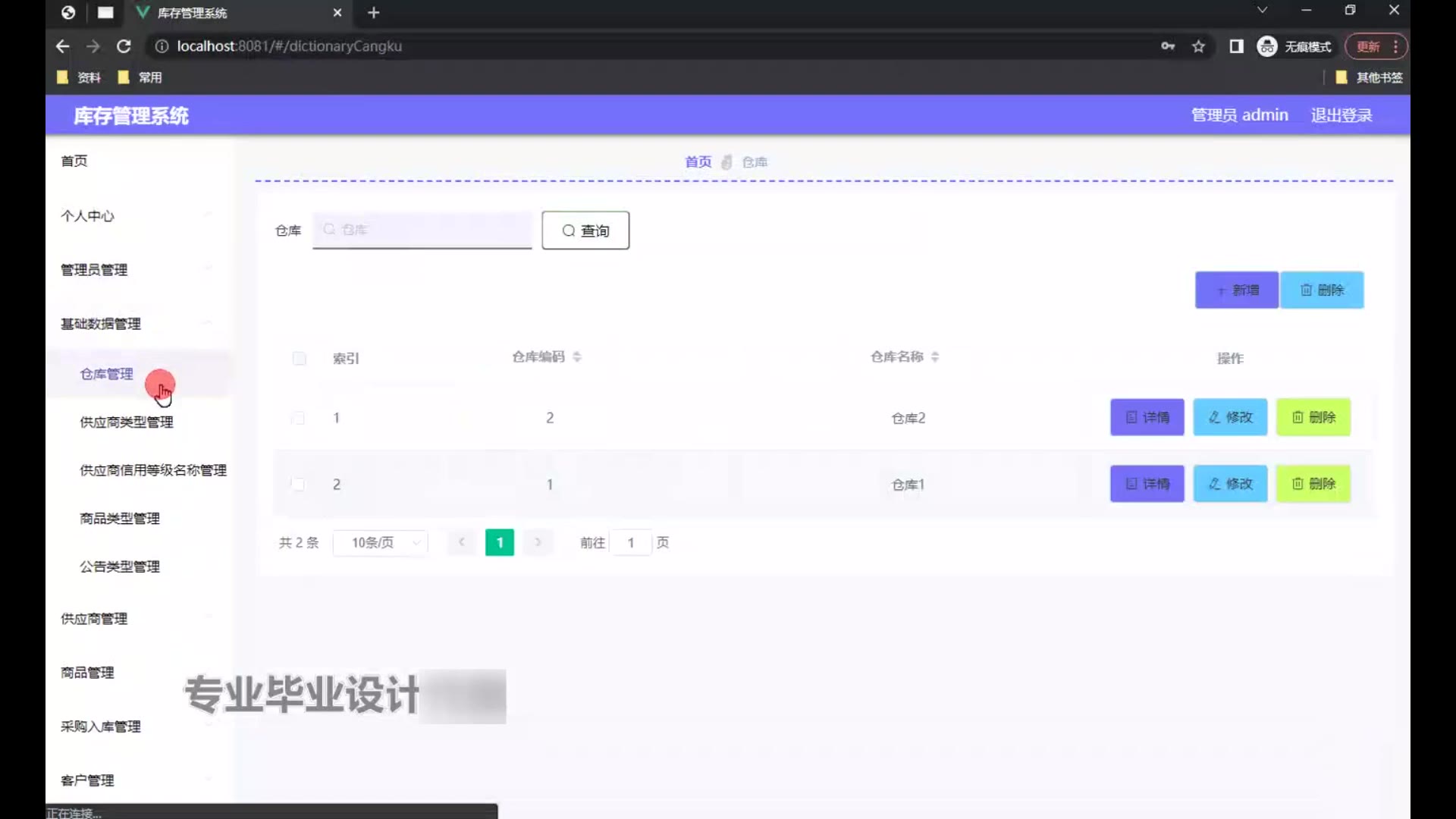Check the row for 仓库2
The image size is (1456, 819).
[298, 418]
